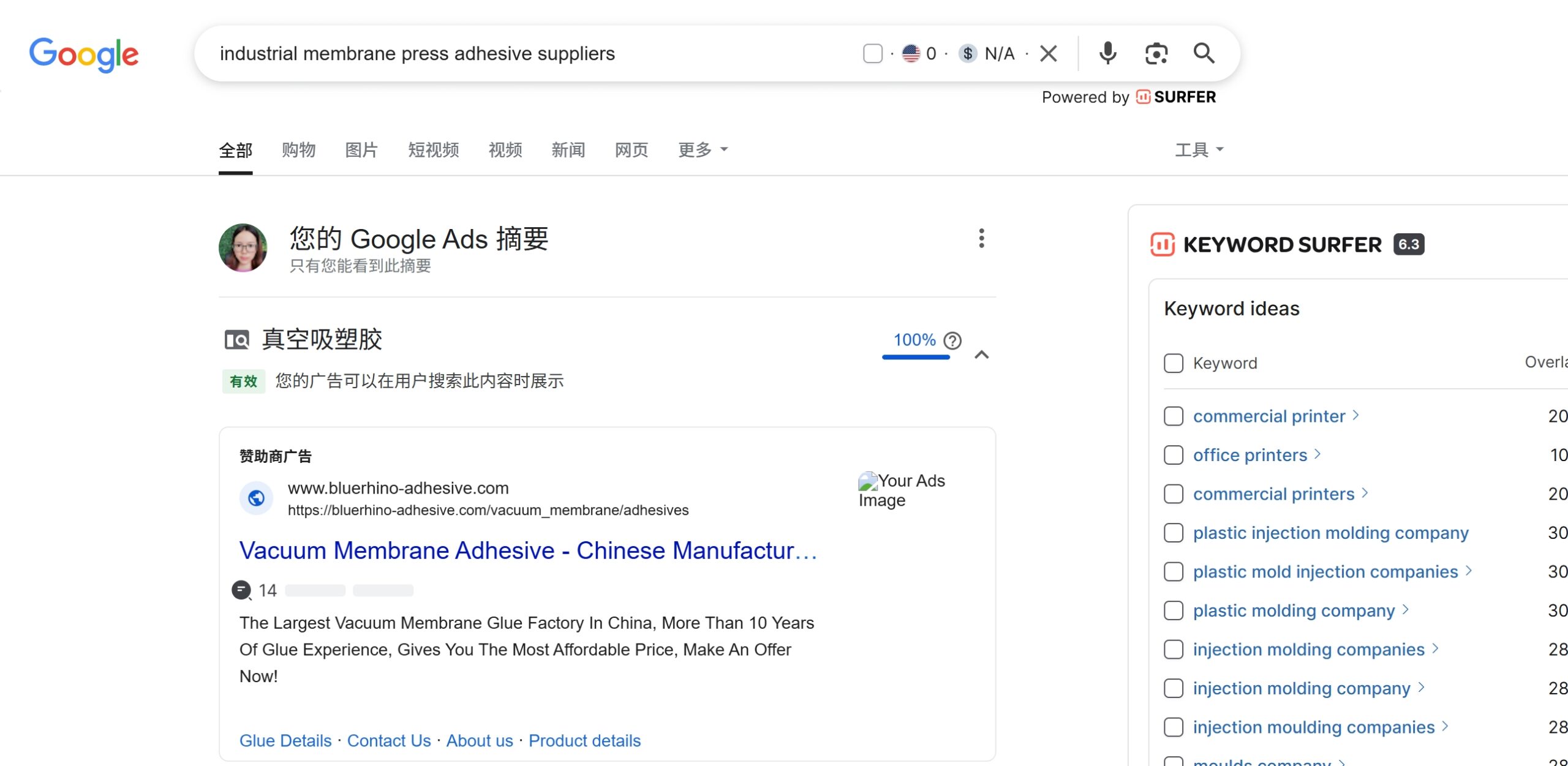Switch to the 短视频 tab
Screen dimensions: 1568x766
click(434, 150)
